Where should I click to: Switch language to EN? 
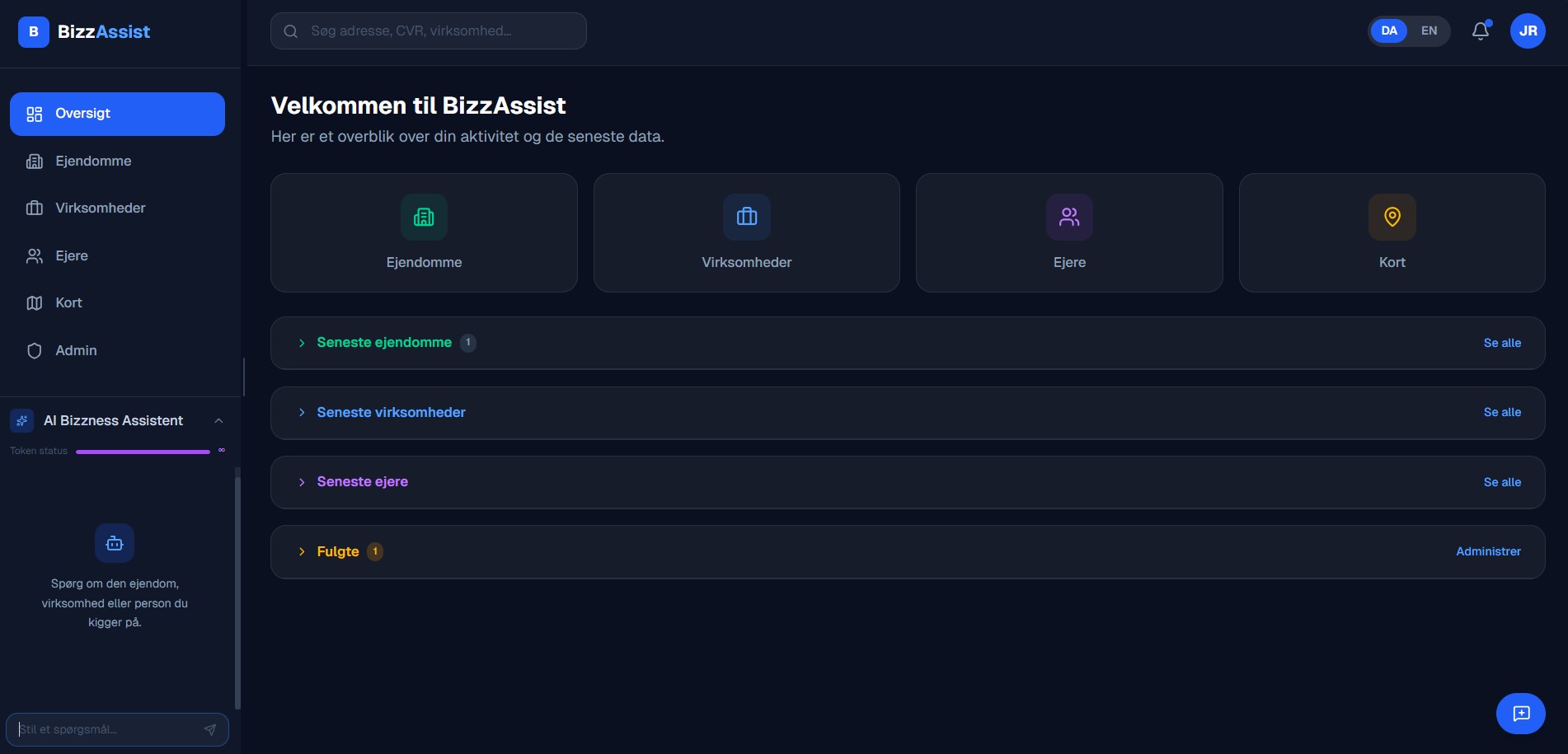(x=1429, y=30)
